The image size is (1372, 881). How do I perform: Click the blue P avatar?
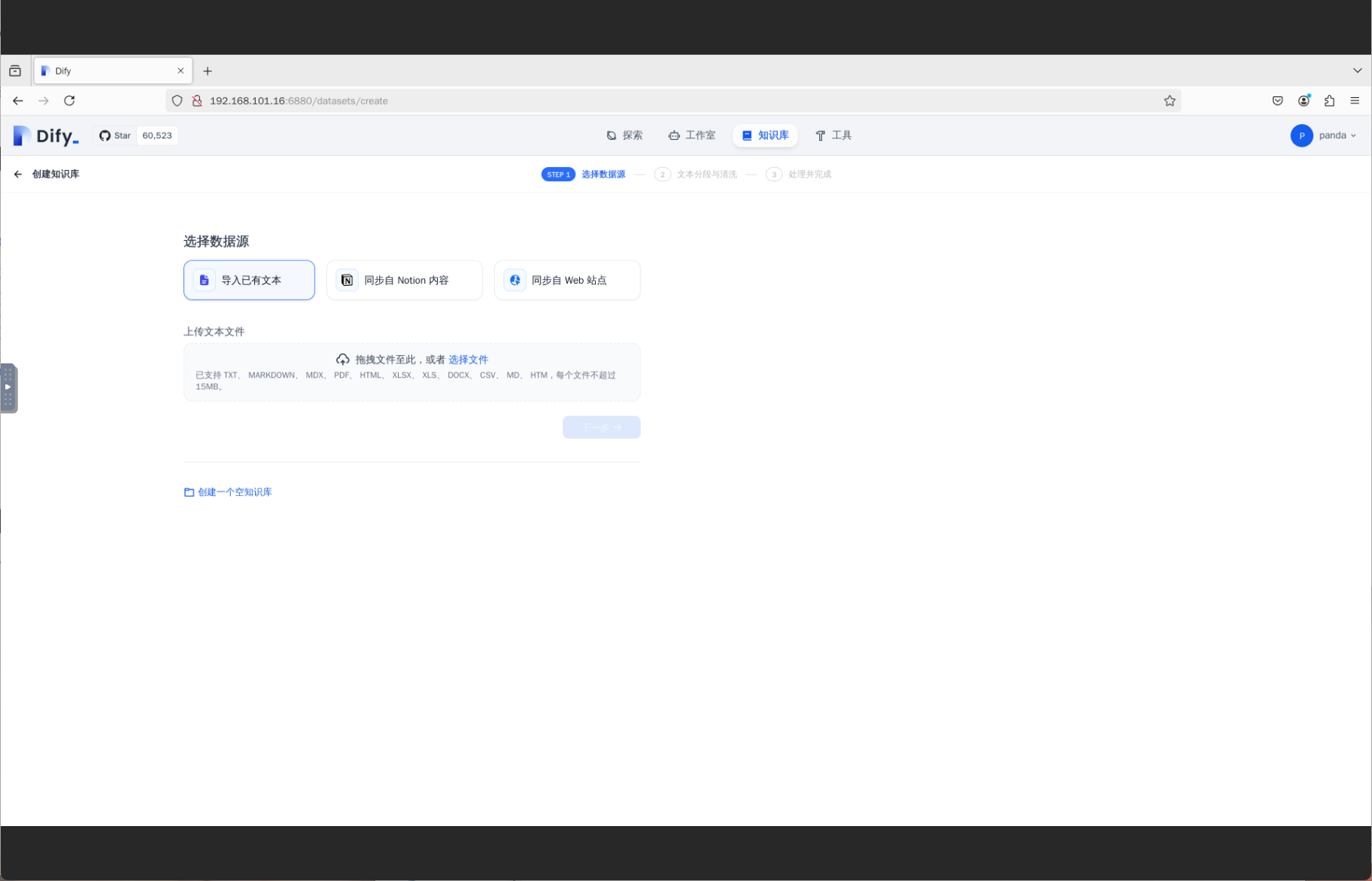click(1301, 135)
